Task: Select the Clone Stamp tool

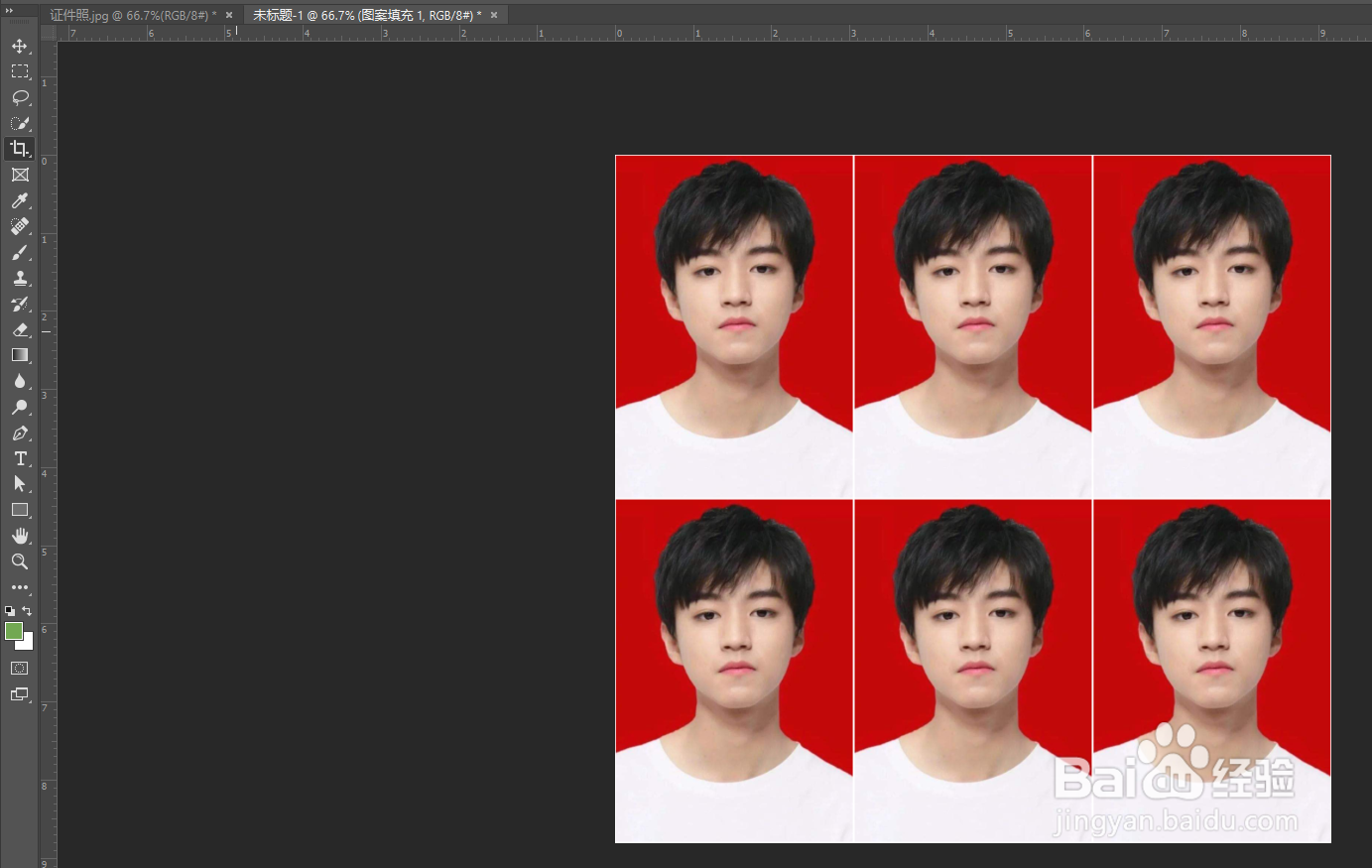Action: pos(20,278)
